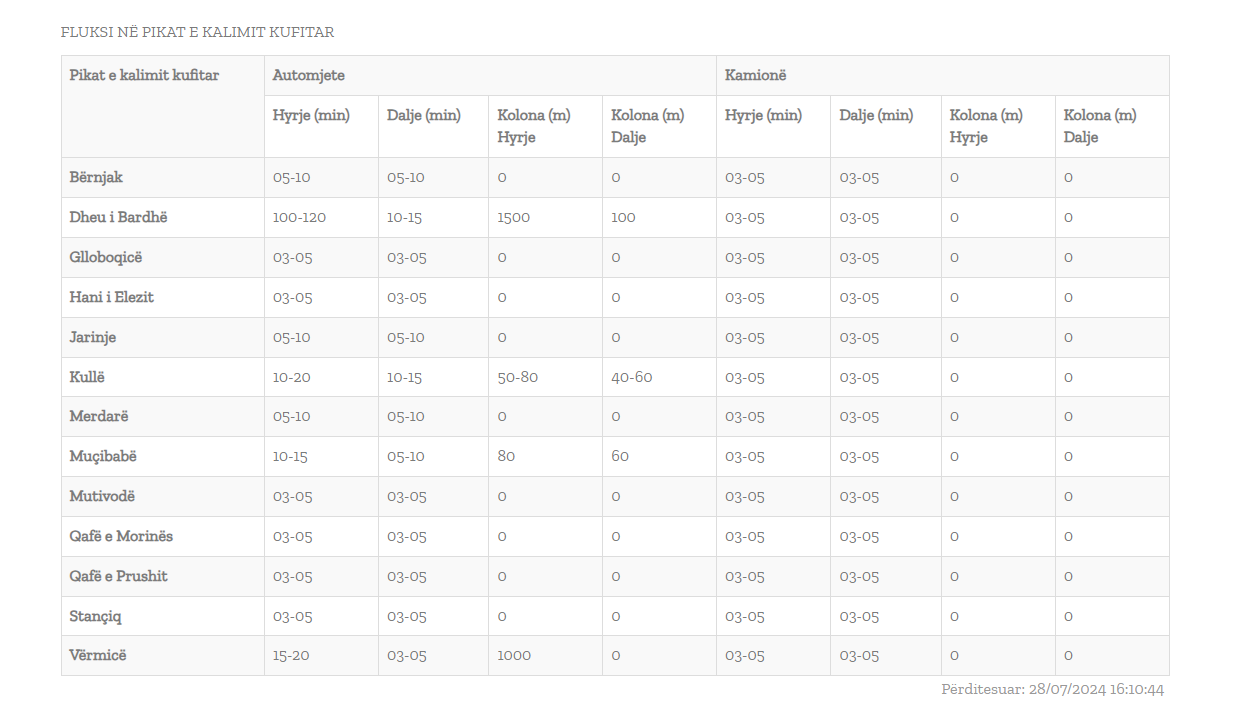Click the Kullë border crossing name
This screenshot has height=727, width=1234.
[x=87, y=377]
